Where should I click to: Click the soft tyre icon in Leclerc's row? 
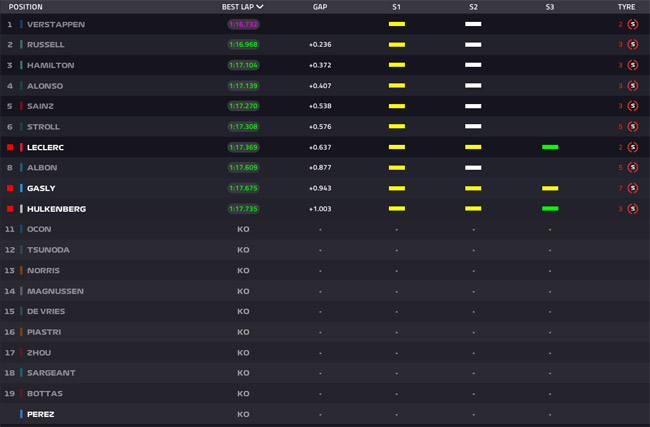pyautogui.click(x=633, y=147)
